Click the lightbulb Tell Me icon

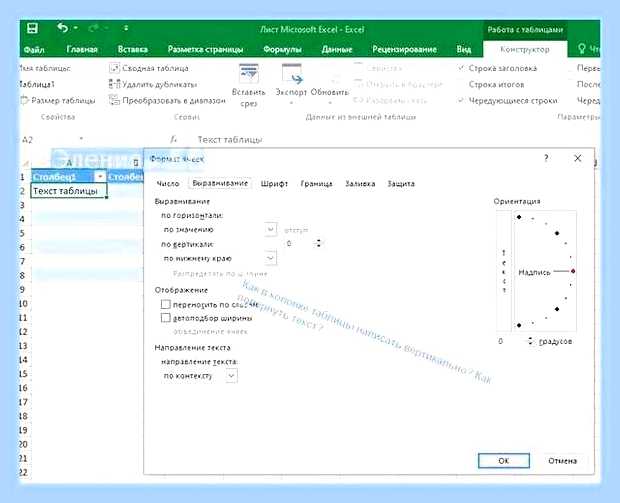tap(581, 49)
